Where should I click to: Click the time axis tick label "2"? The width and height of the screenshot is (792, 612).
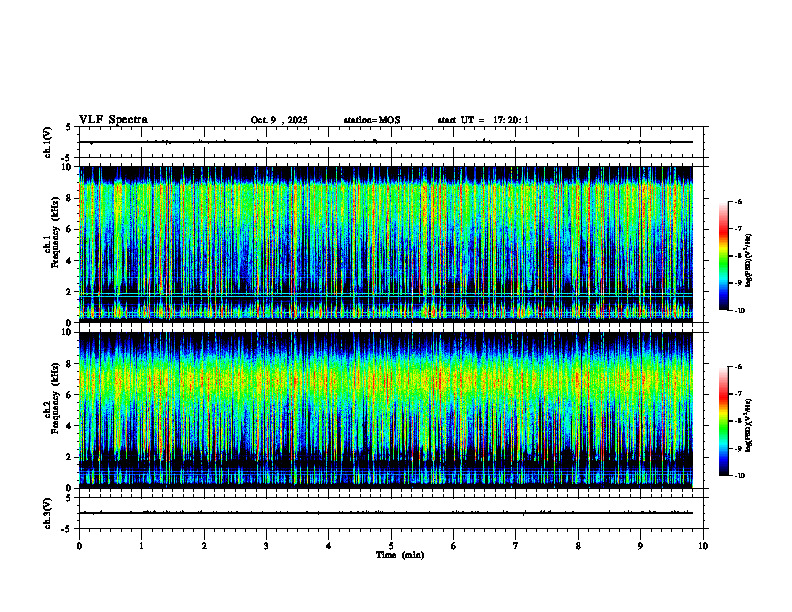click(x=204, y=546)
